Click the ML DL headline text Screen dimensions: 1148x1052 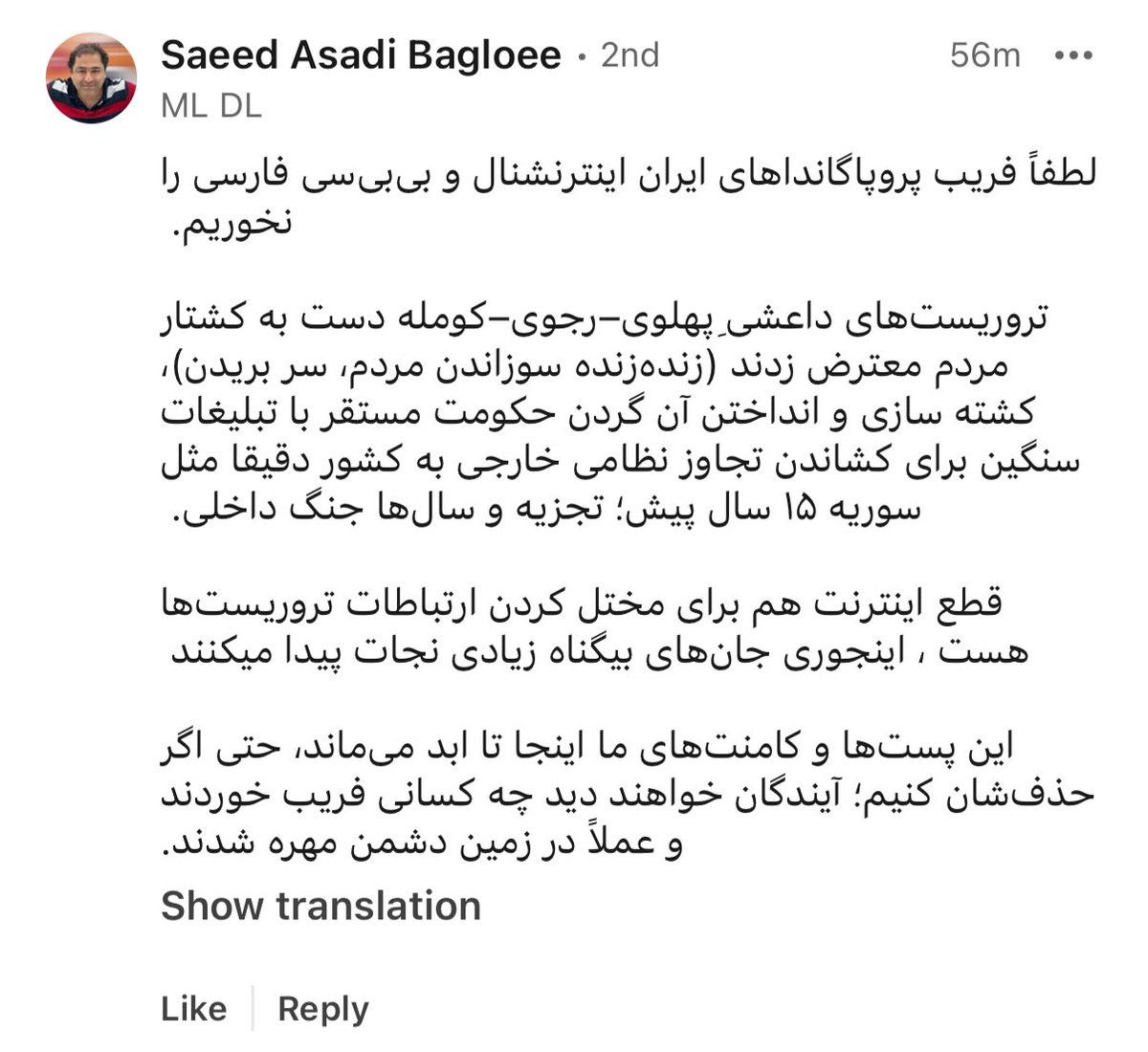pyautogui.click(x=210, y=106)
